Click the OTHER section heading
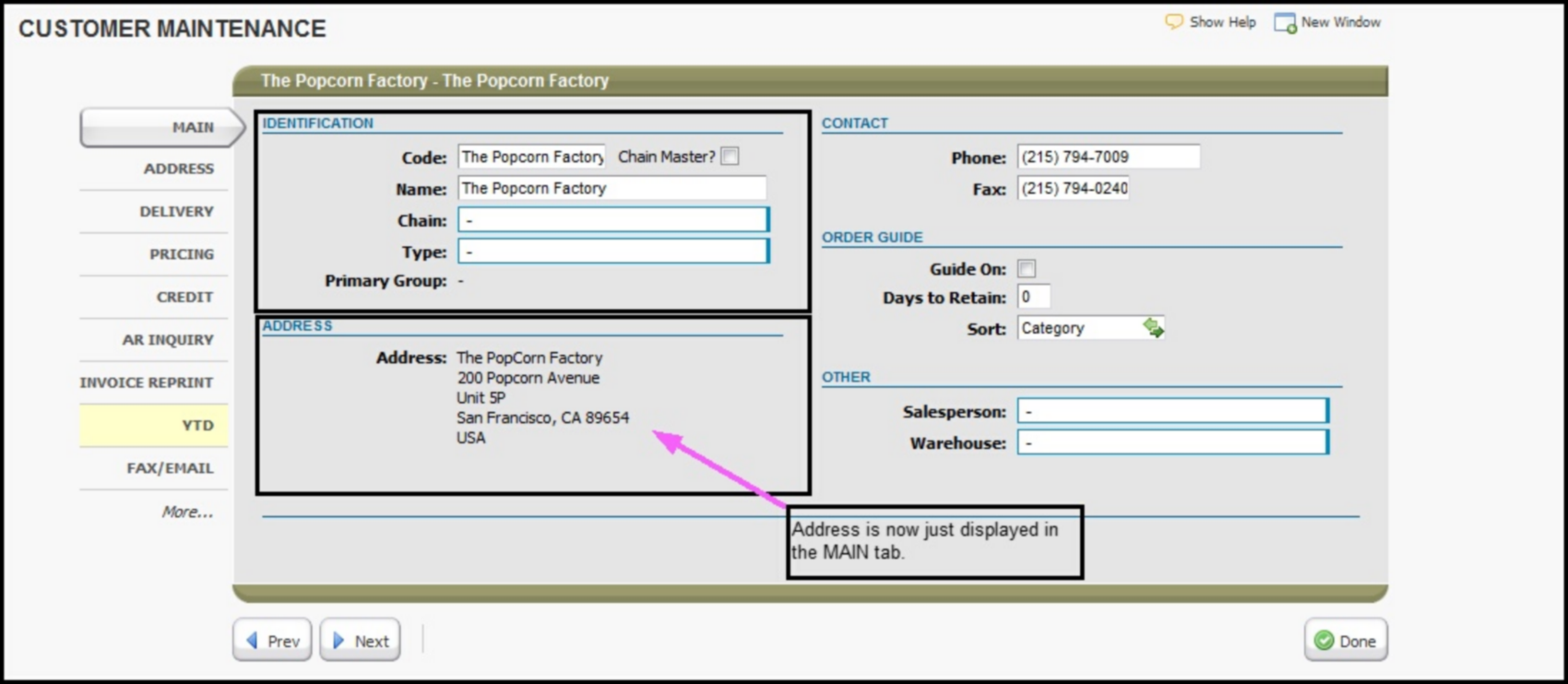This screenshot has height=684, width=1568. (x=846, y=377)
